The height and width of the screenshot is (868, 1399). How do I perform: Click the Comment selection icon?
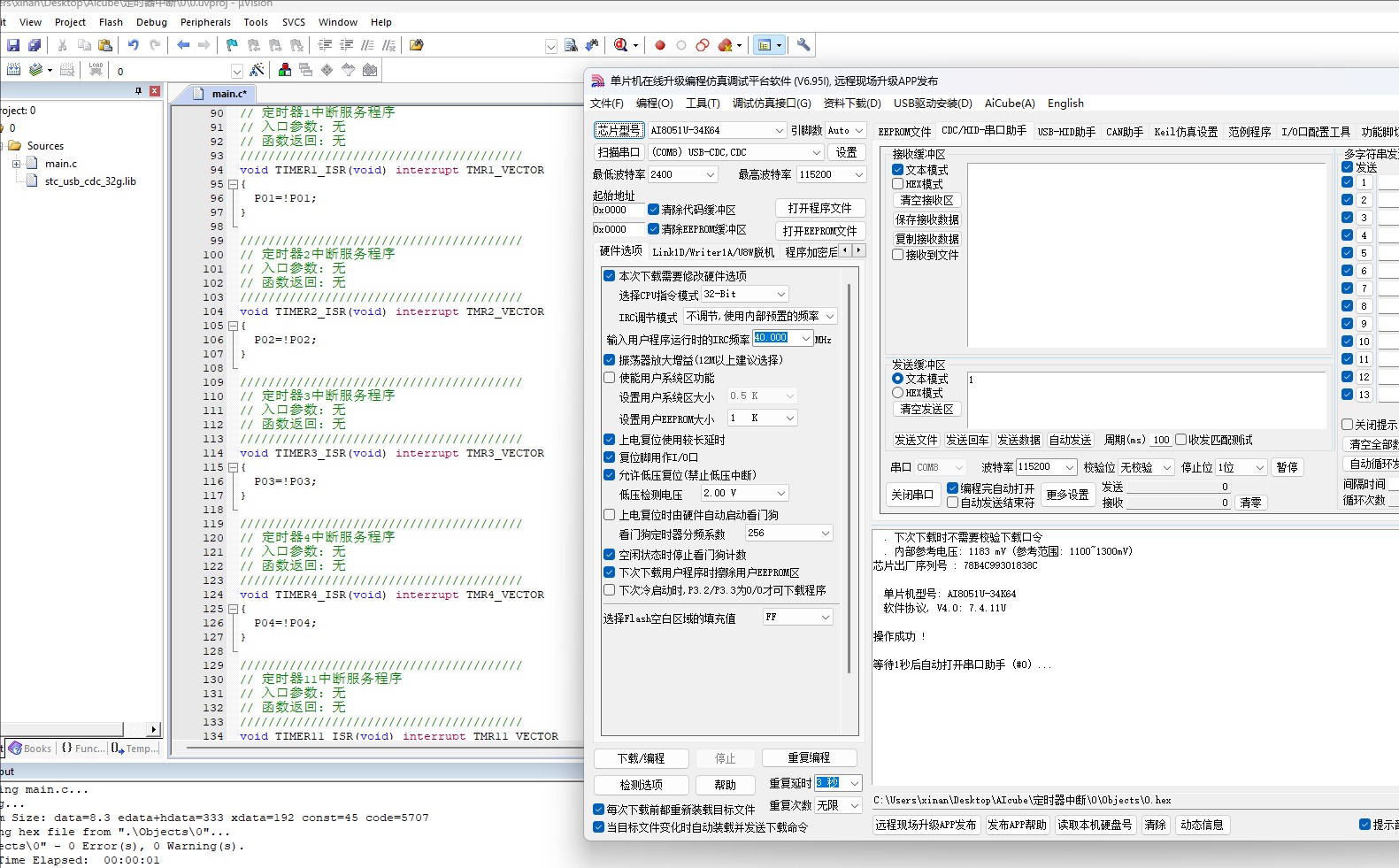click(x=367, y=45)
